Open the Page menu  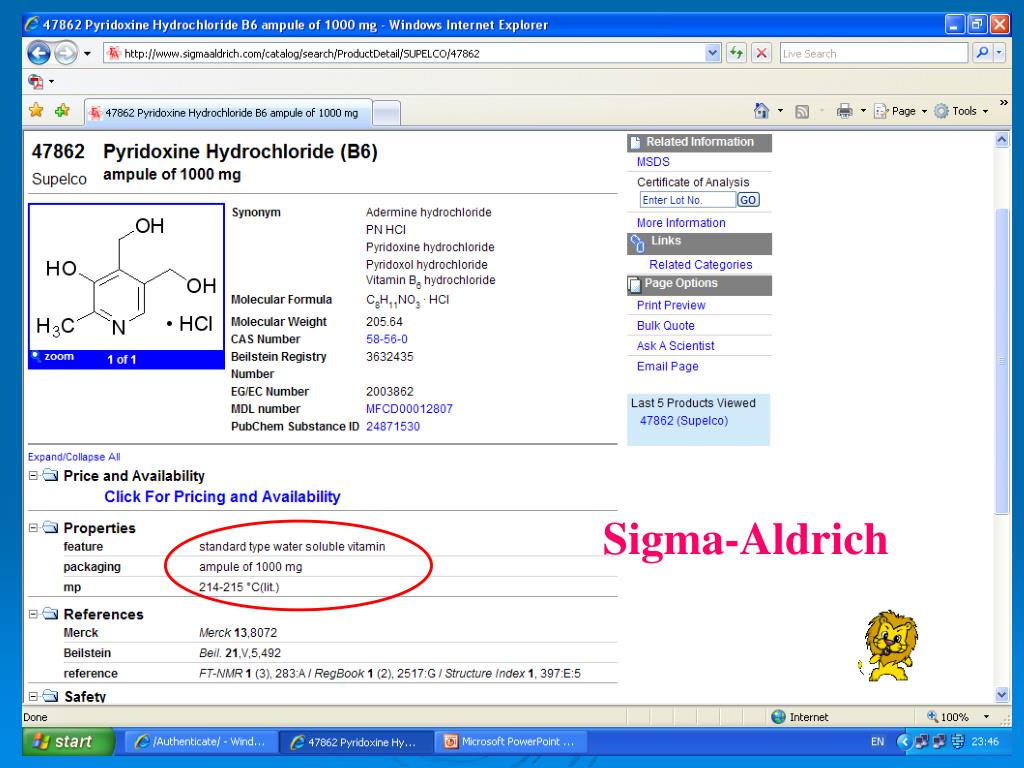[x=901, y=111]
